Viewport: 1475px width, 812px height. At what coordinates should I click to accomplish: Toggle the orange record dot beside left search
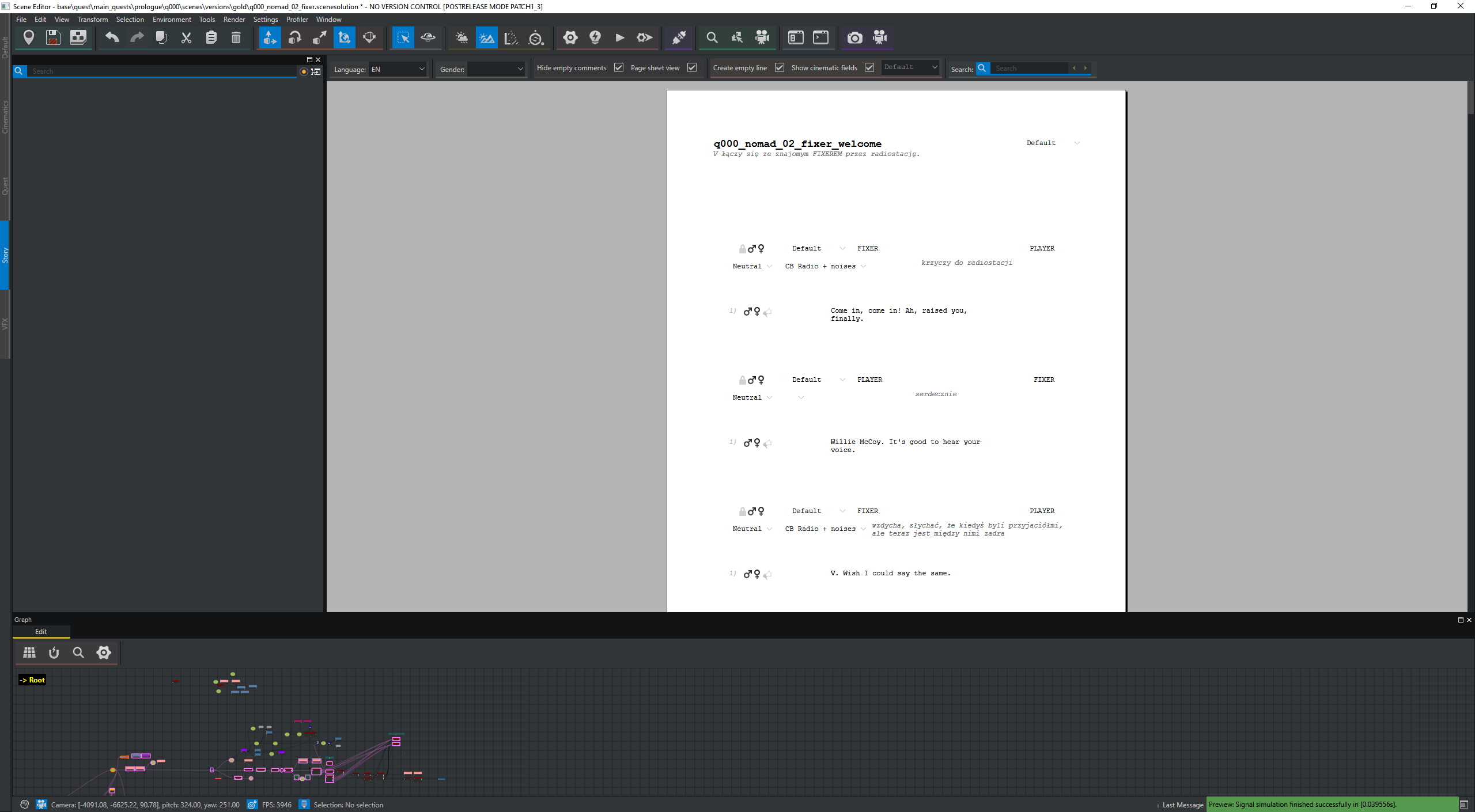coord(304,71)
